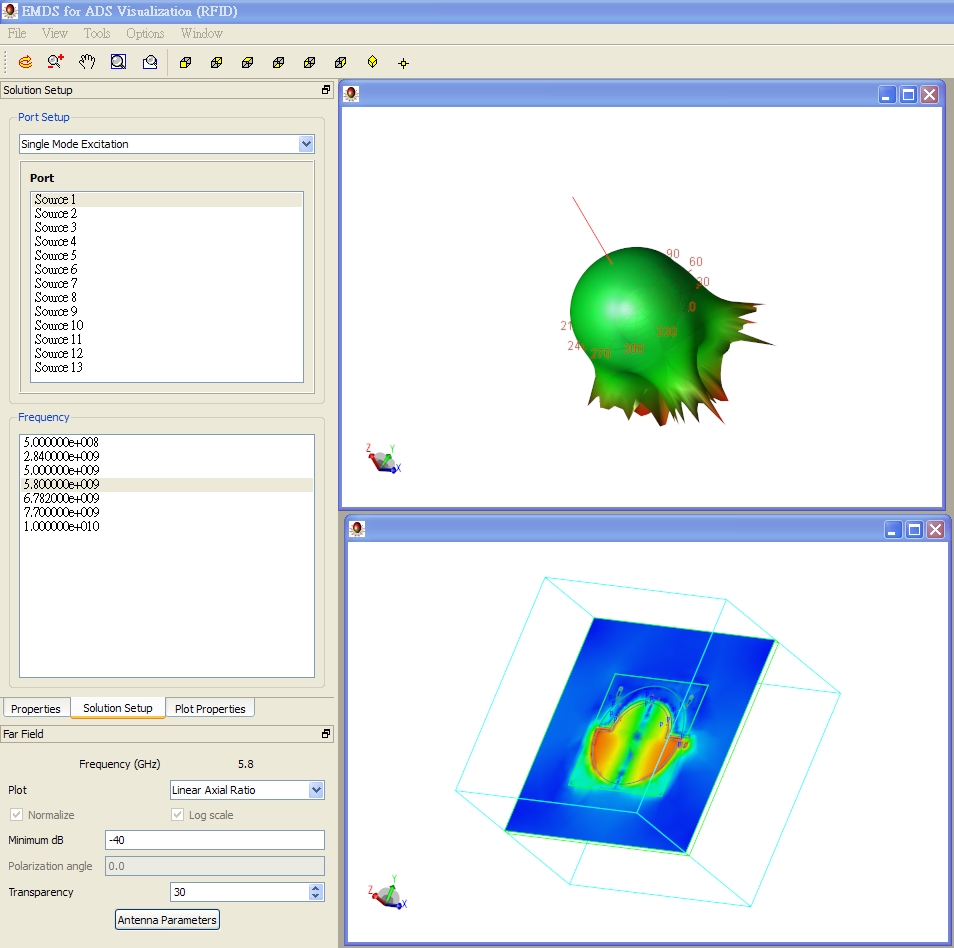This screenshot has width=954, height=948.
Task: Switch to top face cube view
Action: [248, 62]
